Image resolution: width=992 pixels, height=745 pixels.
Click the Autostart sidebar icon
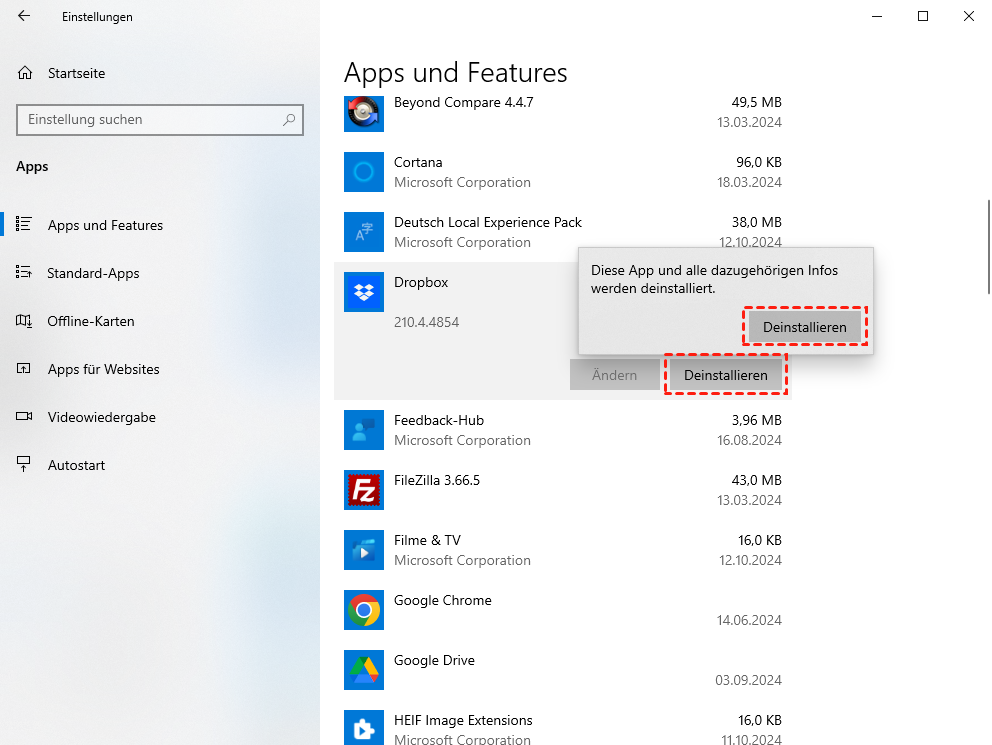click(x=23, y=464)
